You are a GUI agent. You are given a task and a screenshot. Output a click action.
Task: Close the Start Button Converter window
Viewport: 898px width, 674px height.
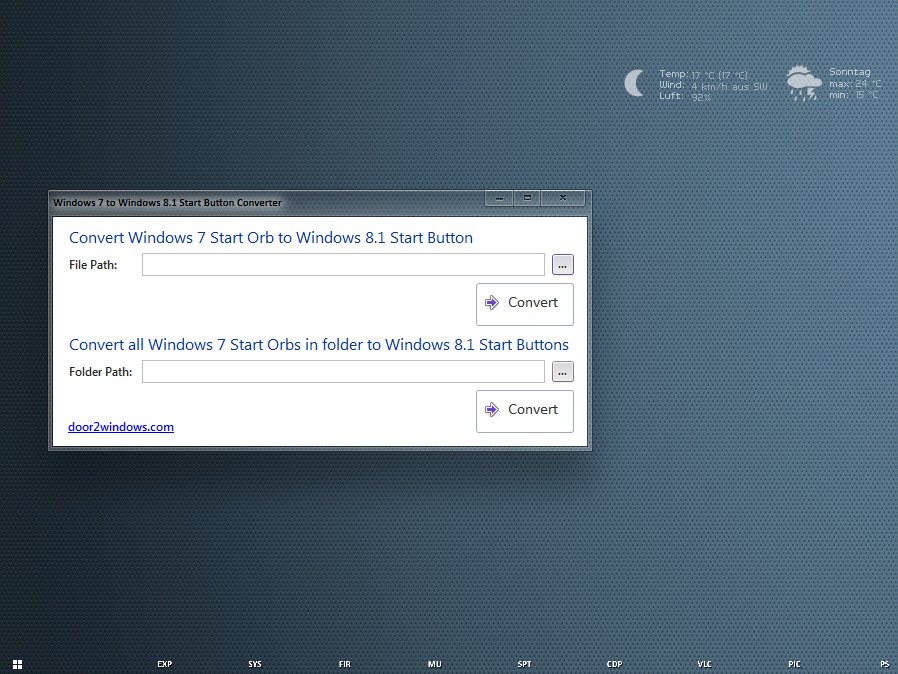coord(563,198)
